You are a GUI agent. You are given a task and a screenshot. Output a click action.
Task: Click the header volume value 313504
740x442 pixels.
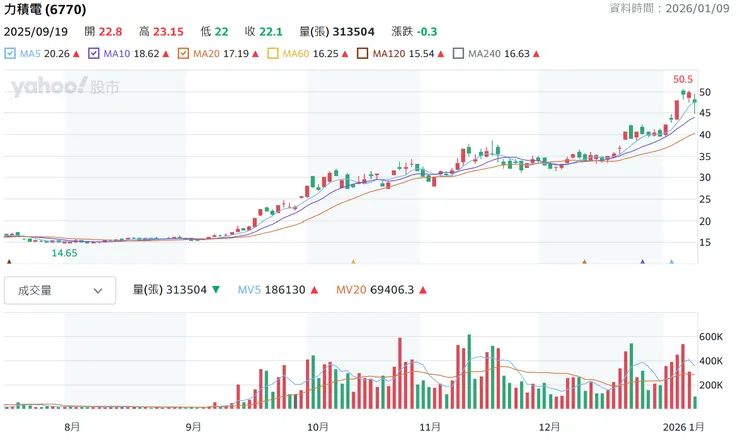tap(353, 32)
